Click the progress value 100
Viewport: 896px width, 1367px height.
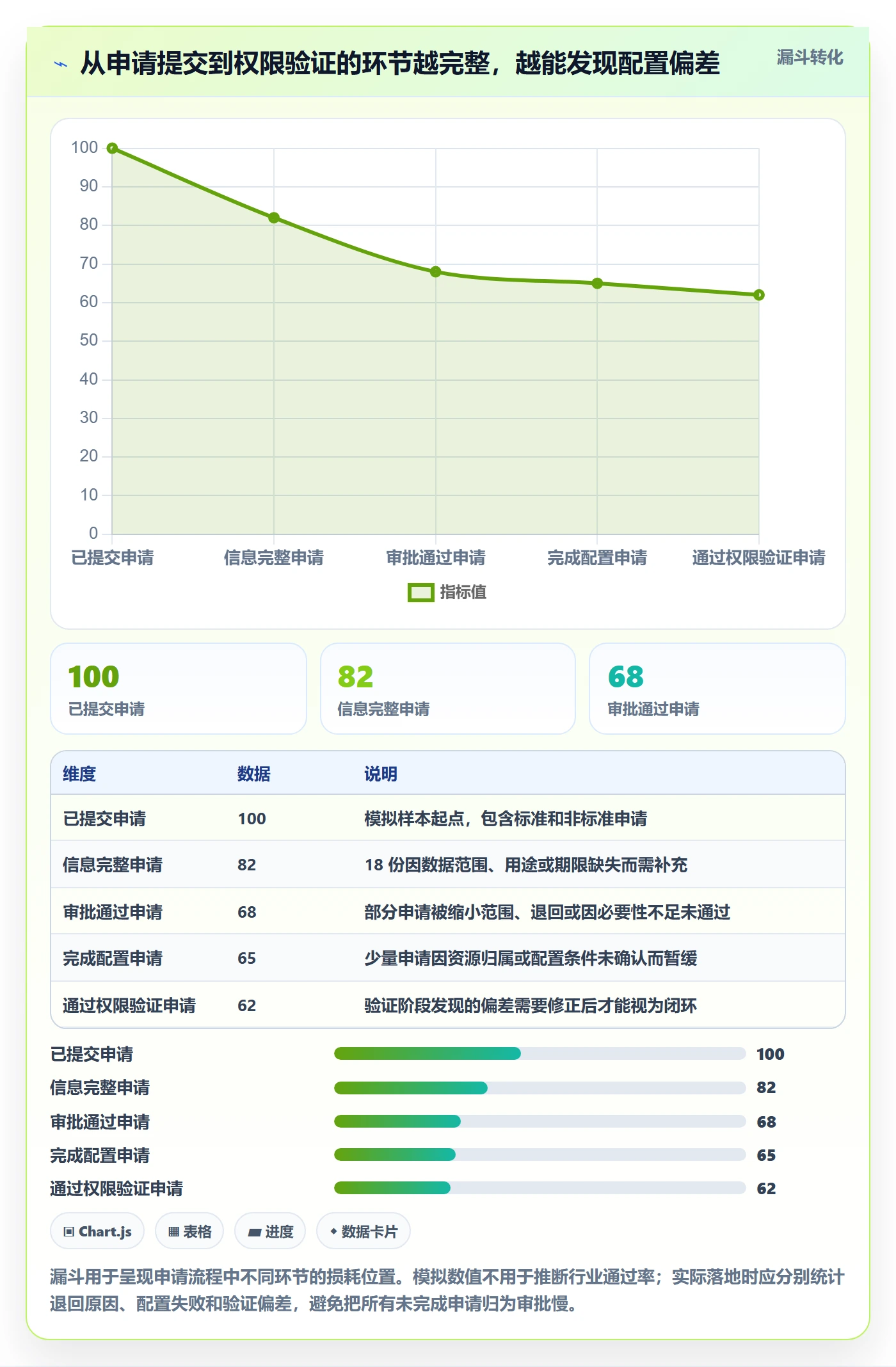click(x=771, y=1054)
